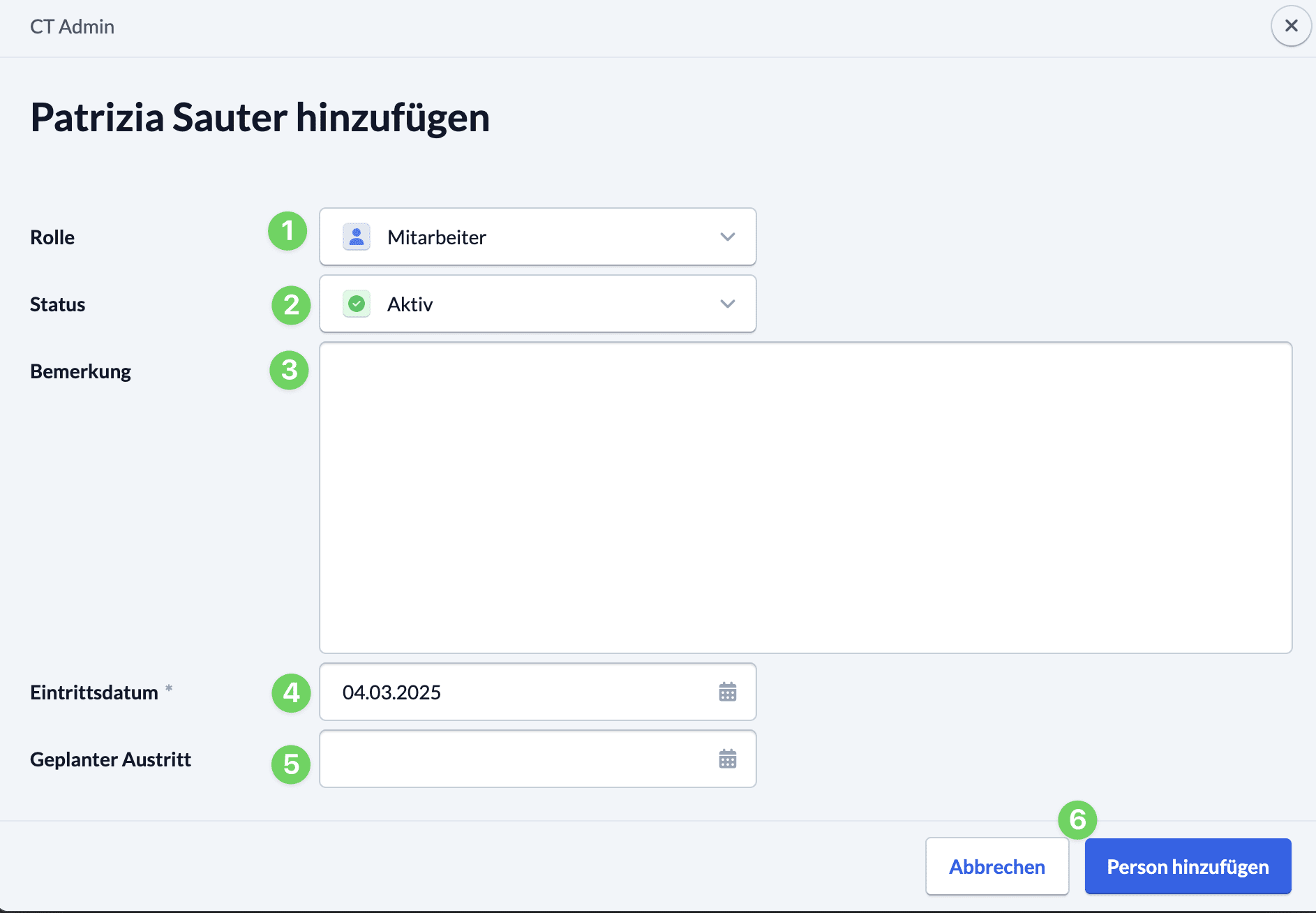
Task: Click the green badge numbered 5
Action: pyautogui.click(x=290, y=764)
